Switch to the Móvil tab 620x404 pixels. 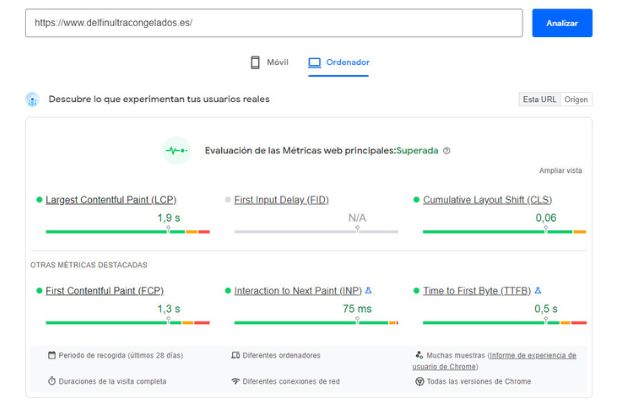(x=269, y=62)
